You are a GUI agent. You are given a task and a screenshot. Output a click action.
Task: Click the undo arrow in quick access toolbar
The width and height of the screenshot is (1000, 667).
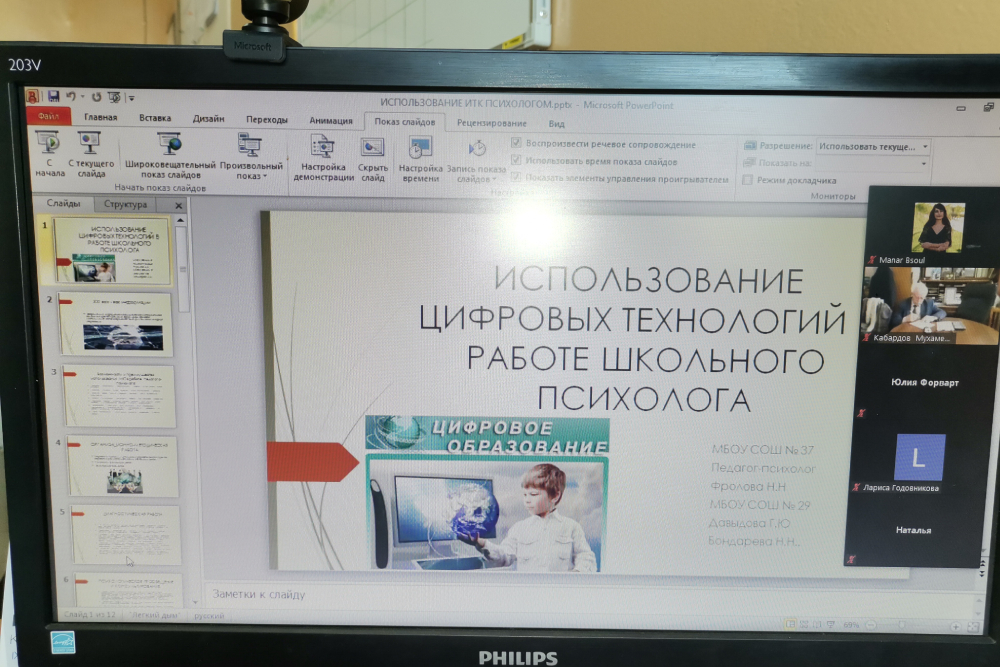[70, 96]
